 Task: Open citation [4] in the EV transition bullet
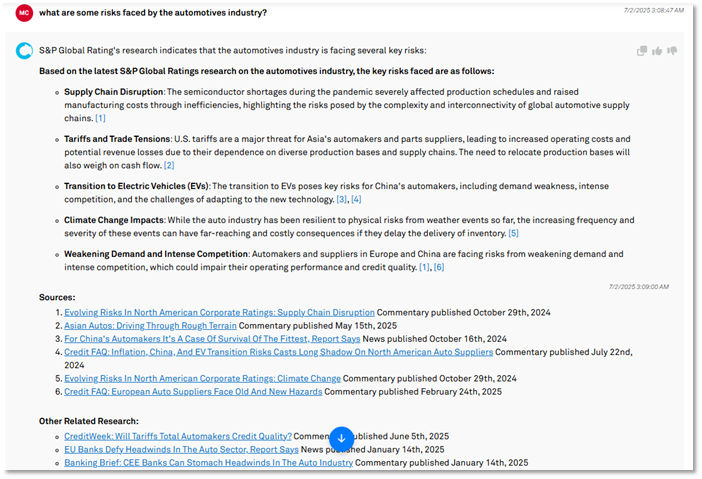coord(356,199)
